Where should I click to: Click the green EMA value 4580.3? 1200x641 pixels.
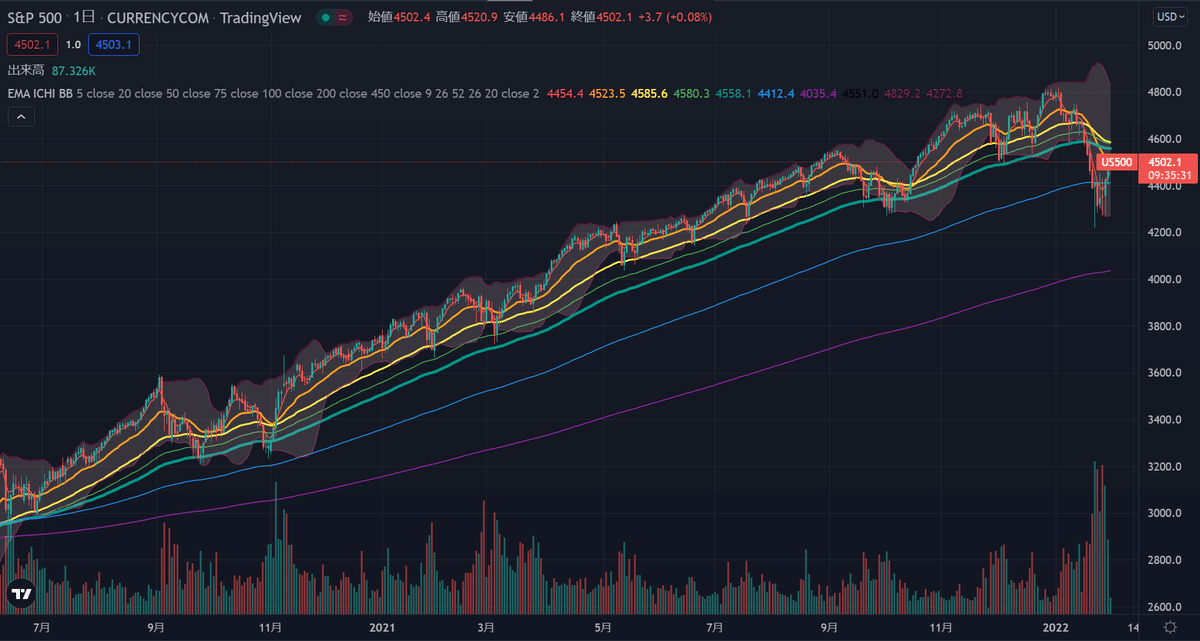point(692,93)
